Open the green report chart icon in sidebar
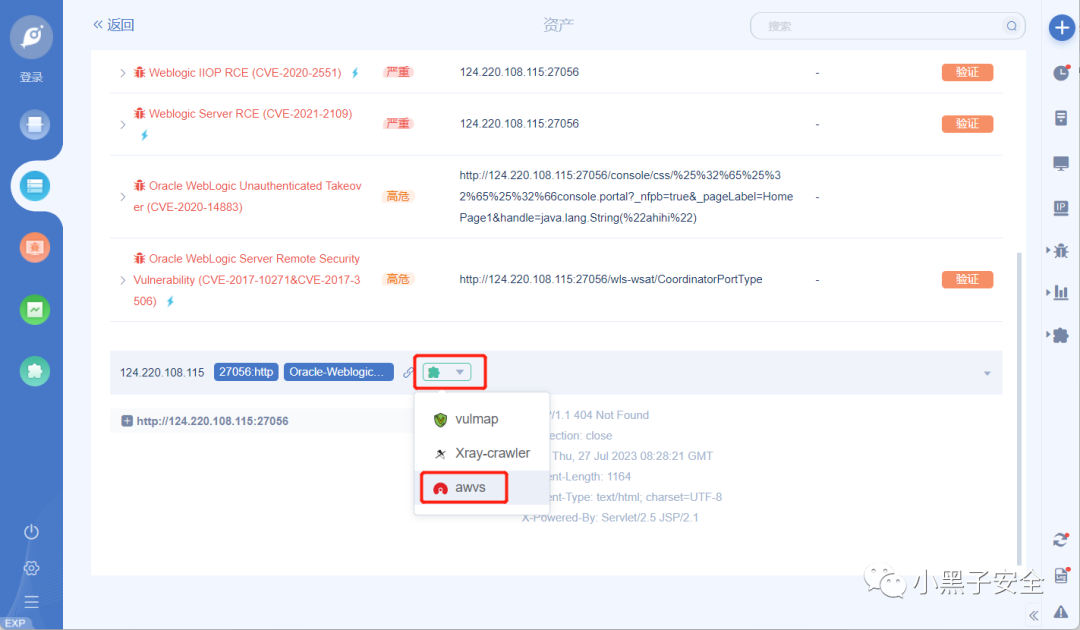This screenshot has width=1080, height=630. tap(34, 310)
